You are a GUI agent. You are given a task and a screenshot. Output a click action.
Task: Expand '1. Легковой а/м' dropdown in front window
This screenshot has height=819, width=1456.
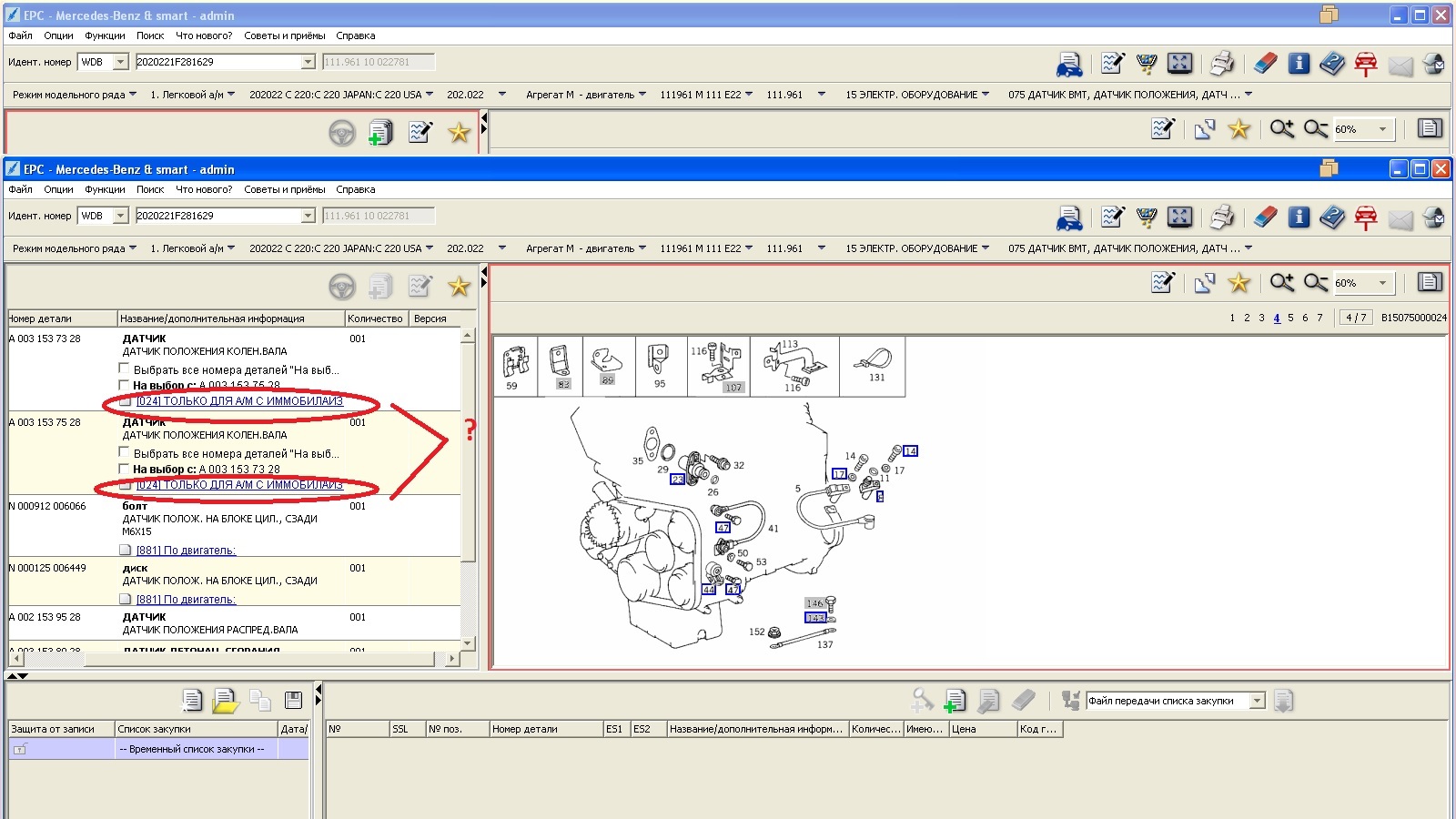pos(231,248)
